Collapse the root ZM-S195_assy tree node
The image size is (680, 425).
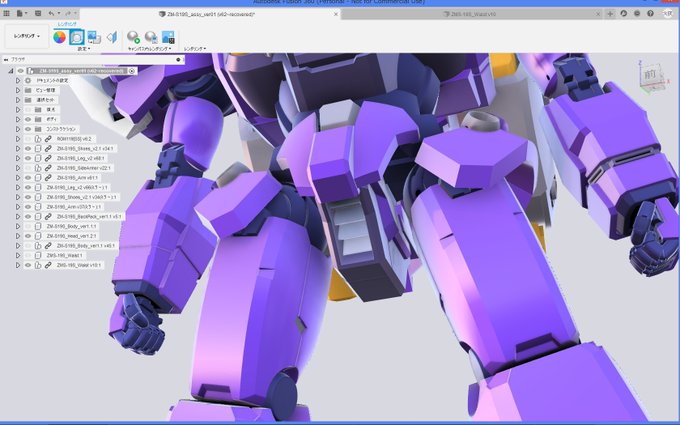[x=11, y=71]
